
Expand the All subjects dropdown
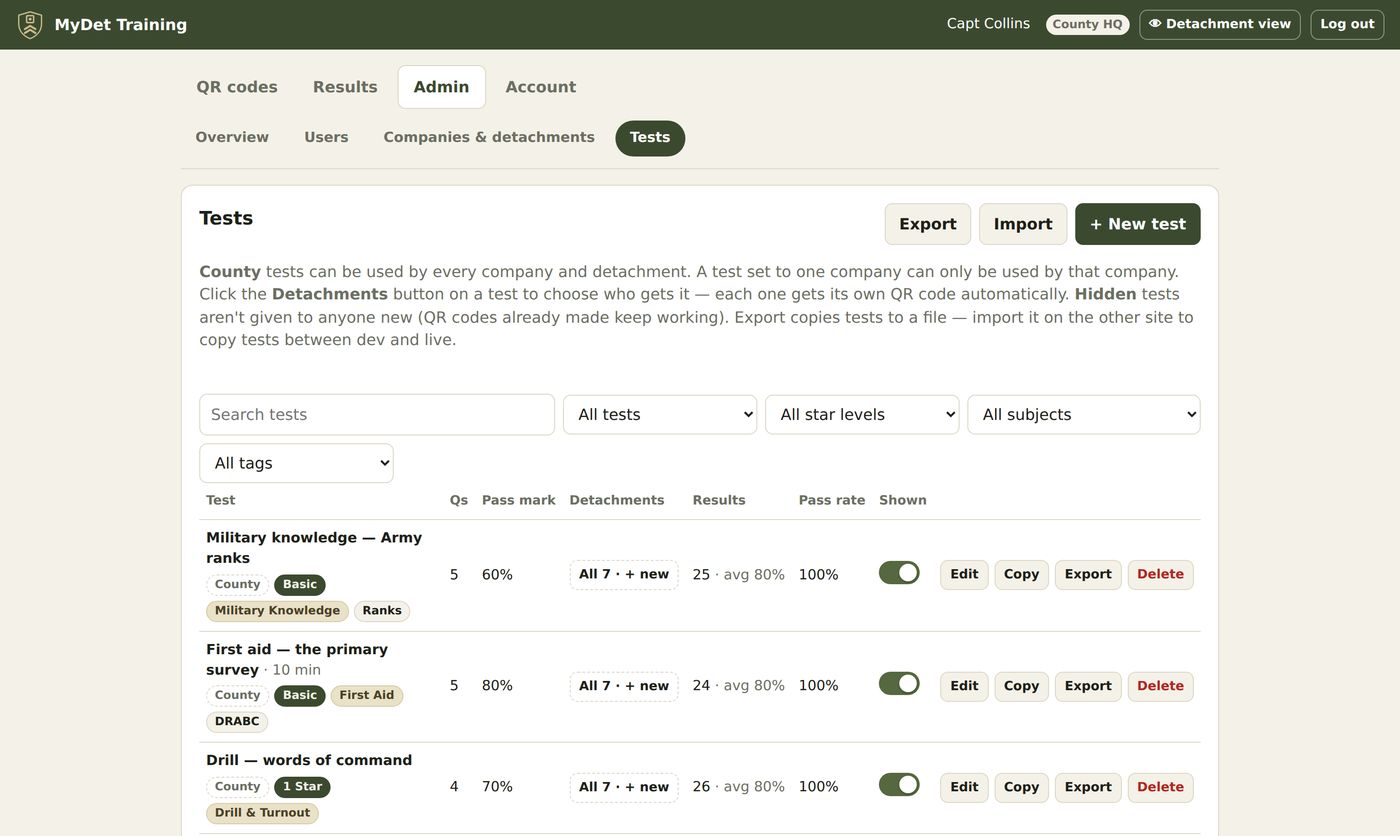[x=1084, y=415]
